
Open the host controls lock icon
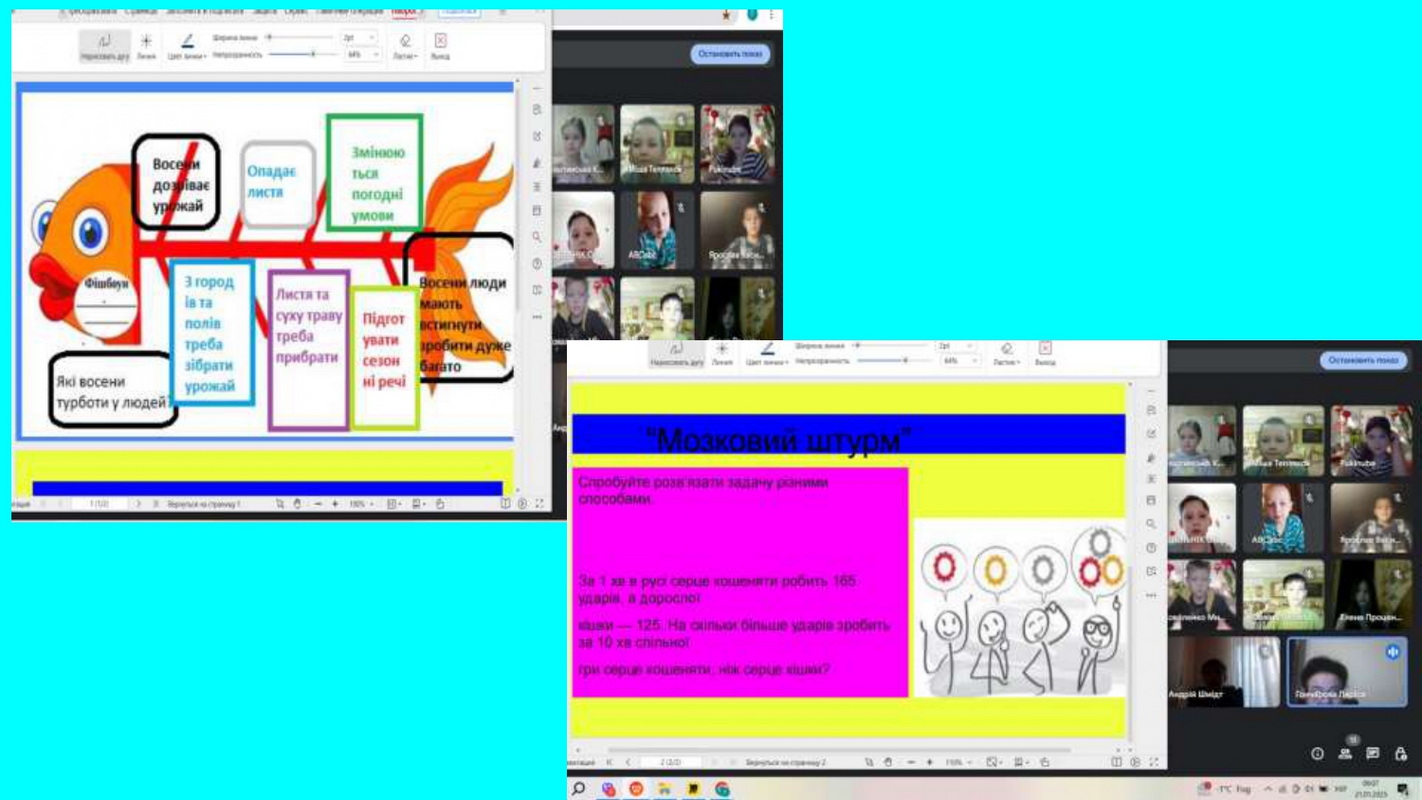pos(1401,753)
